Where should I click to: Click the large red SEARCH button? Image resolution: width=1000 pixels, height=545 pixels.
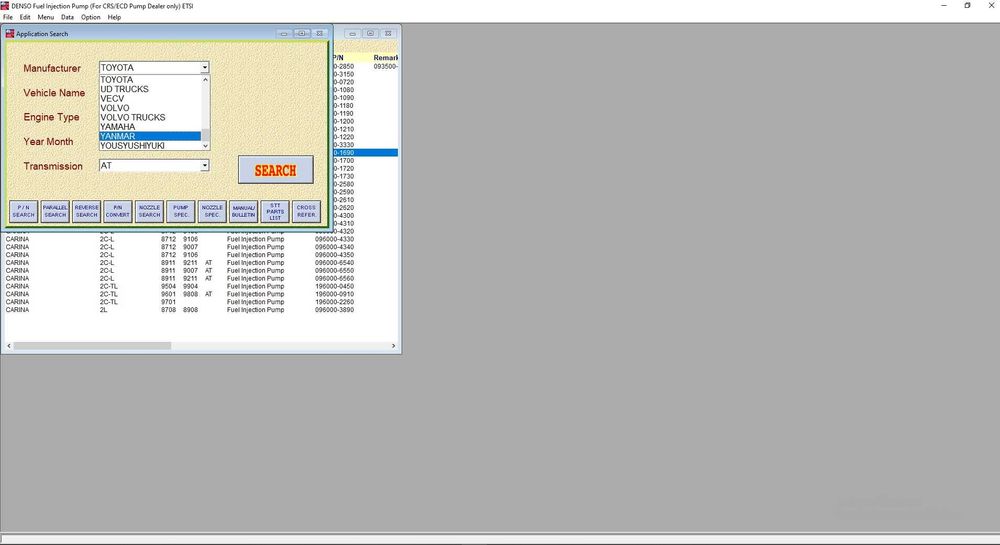[x=276, y=170]
